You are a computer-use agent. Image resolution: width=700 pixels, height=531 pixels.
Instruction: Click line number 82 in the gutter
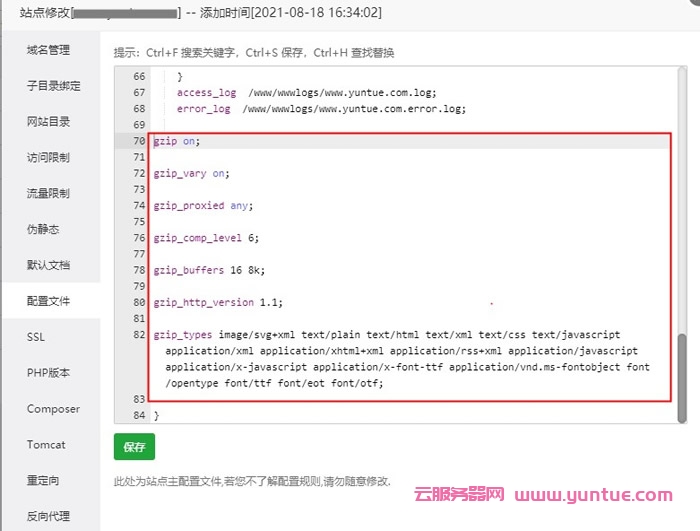138,335
